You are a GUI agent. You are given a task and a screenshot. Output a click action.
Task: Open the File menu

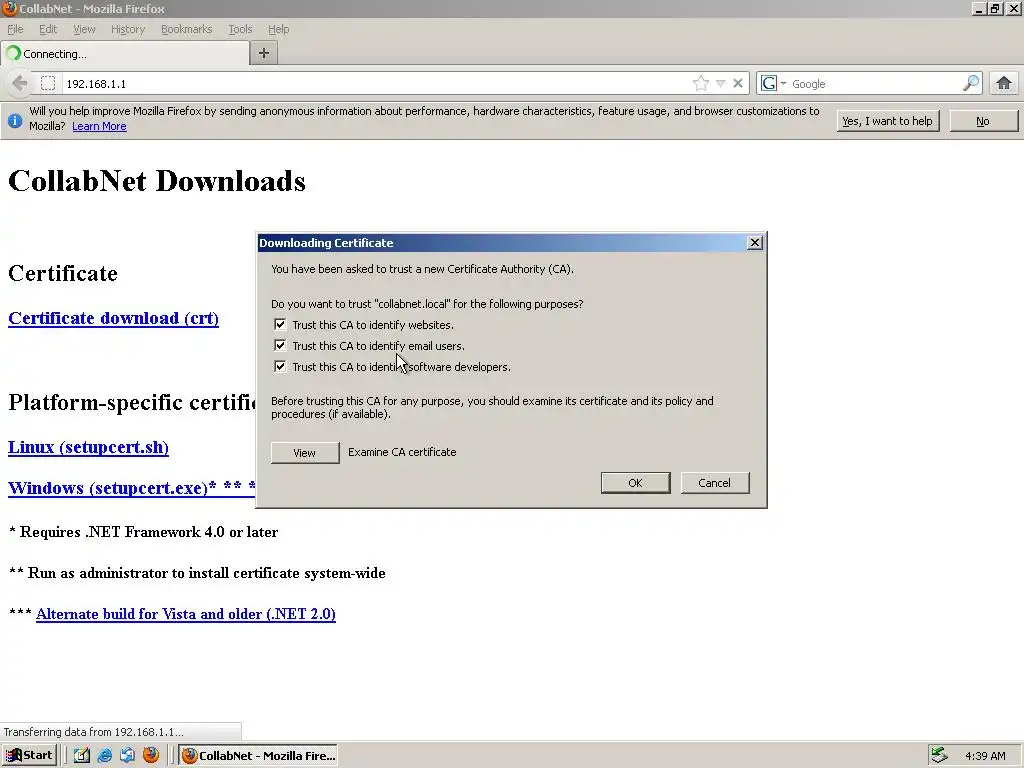tap(15, 29)
